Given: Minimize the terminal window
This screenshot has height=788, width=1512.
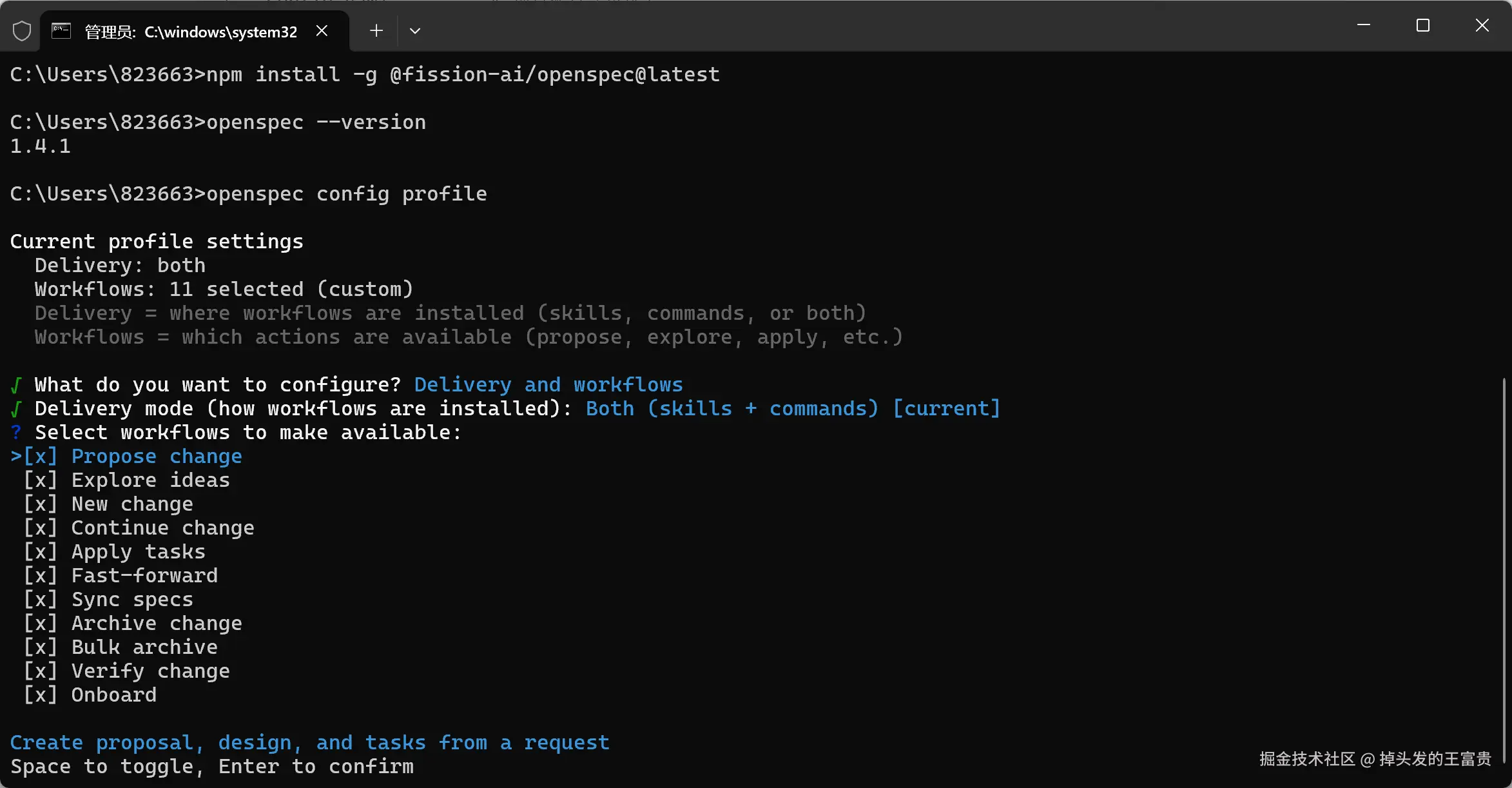Looking at the screenshot, I should point(1364,25).
